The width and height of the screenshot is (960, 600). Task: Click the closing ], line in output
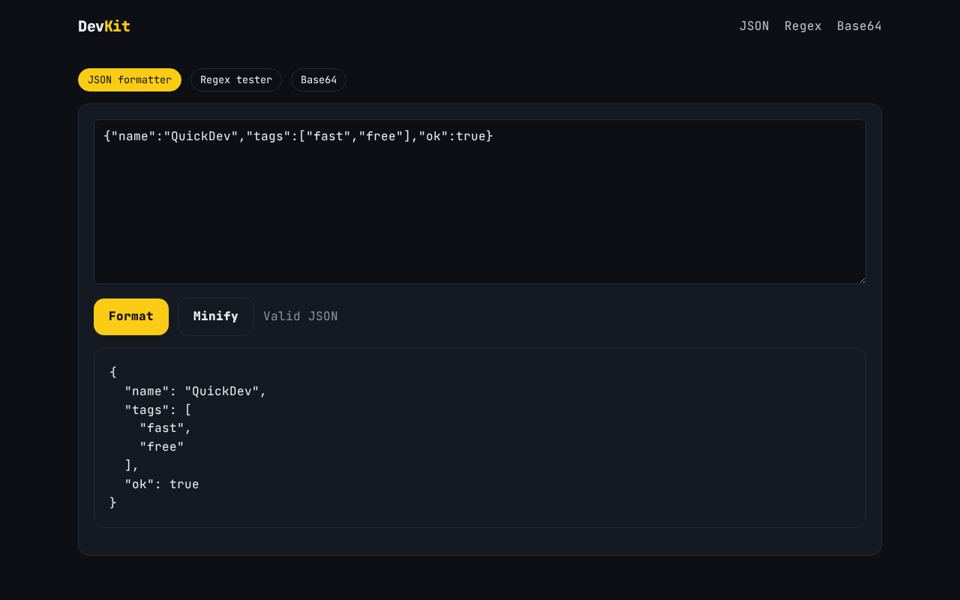point(132,465)
